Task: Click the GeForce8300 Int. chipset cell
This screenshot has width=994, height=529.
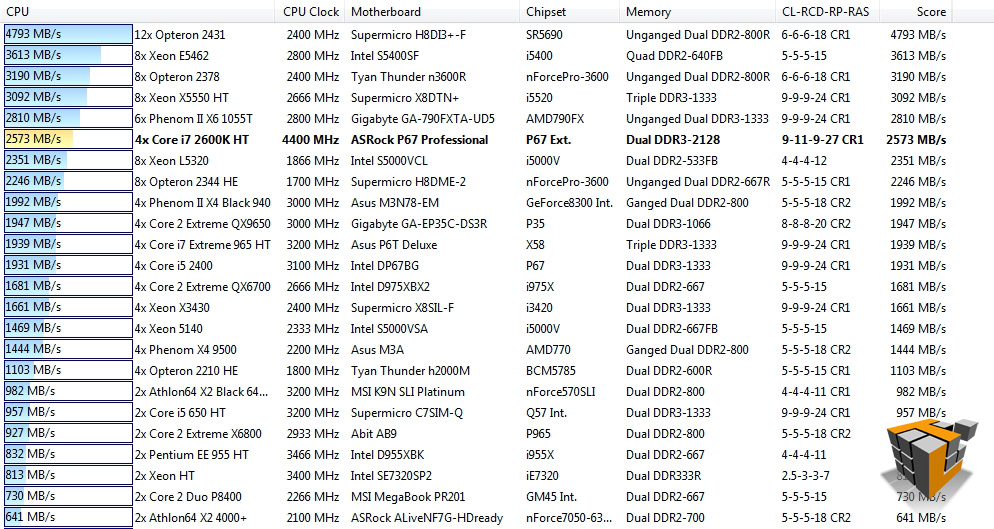Action: tap(569, 202)
